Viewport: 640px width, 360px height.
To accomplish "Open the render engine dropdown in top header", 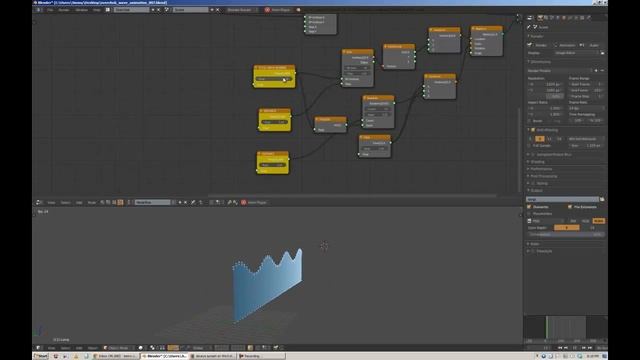I will (242, 10).
